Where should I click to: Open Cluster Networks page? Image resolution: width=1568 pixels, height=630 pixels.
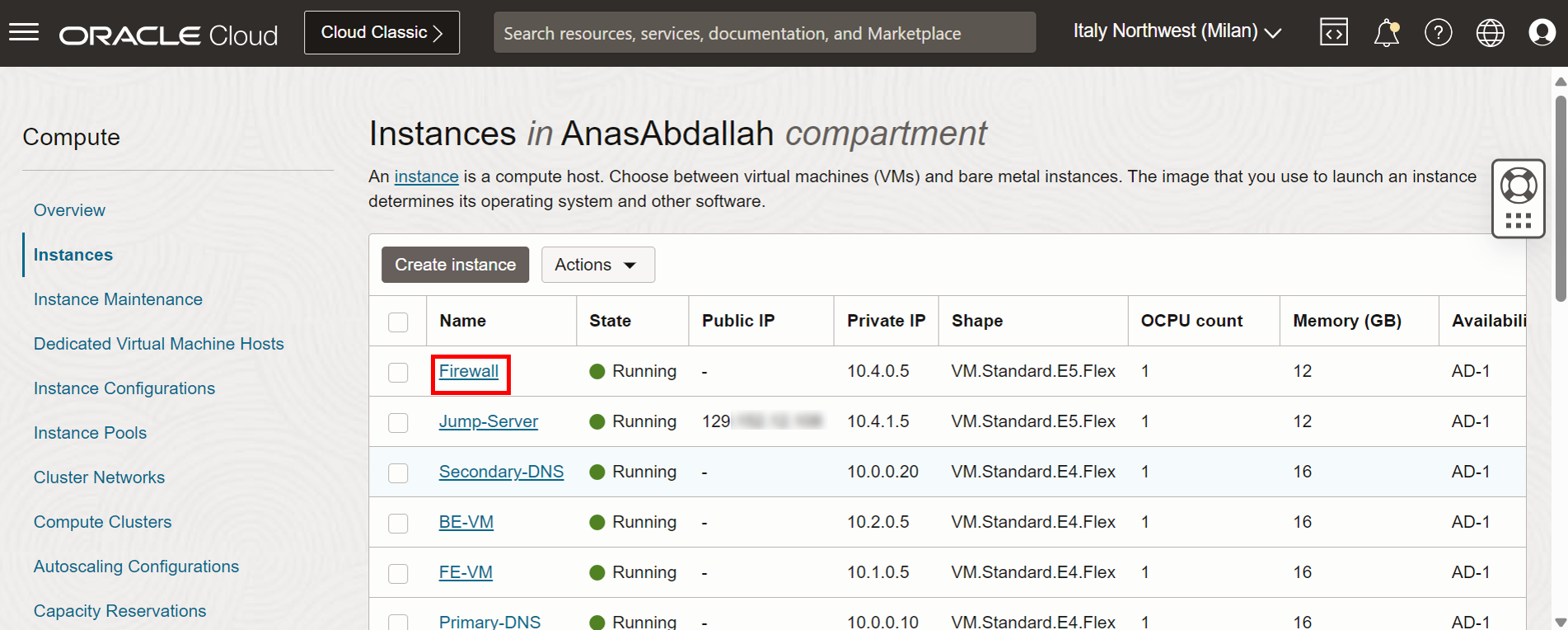point(99,477)
